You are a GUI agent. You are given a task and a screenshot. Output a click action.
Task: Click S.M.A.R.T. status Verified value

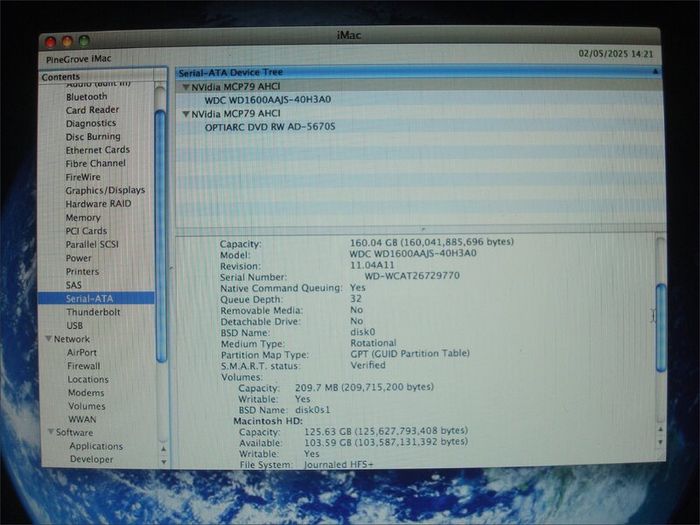tap(368, 365)
